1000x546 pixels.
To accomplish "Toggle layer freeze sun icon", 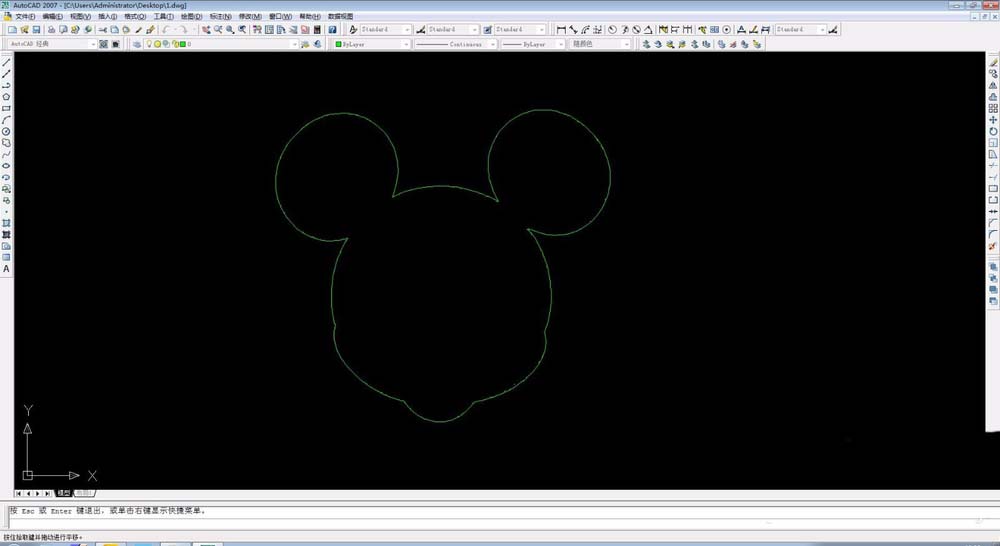I will click(x=158, y=44).
